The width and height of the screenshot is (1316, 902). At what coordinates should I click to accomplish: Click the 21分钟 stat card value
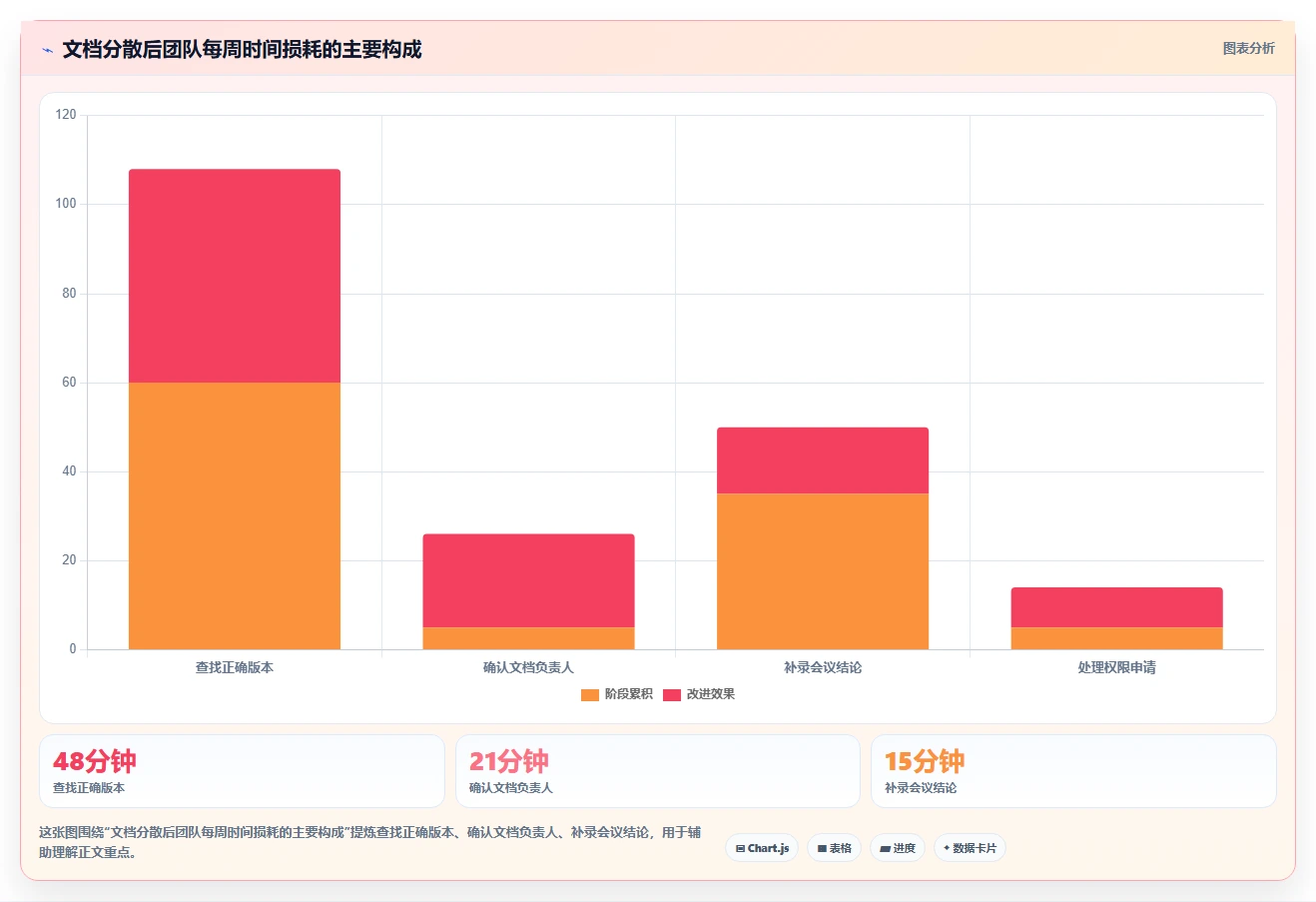click(509, 761)
